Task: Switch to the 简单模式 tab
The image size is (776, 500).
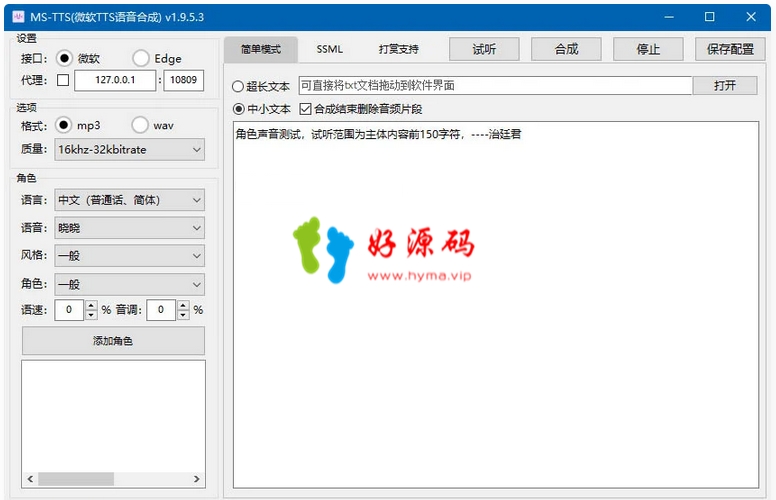Action: pos(261,50)
